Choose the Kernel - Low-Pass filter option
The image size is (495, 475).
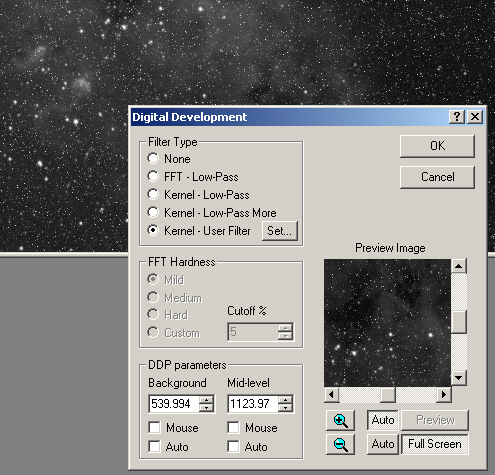[198, 195]
